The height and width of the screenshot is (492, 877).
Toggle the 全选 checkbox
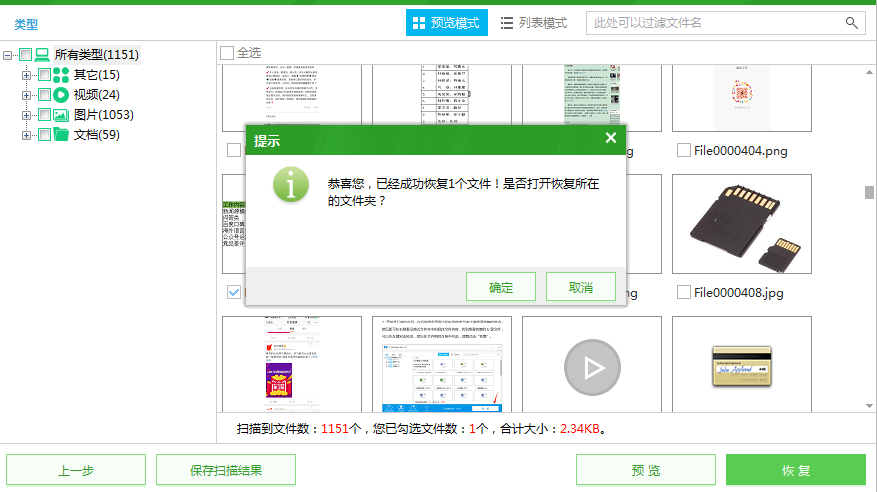(x=227, y=52)
